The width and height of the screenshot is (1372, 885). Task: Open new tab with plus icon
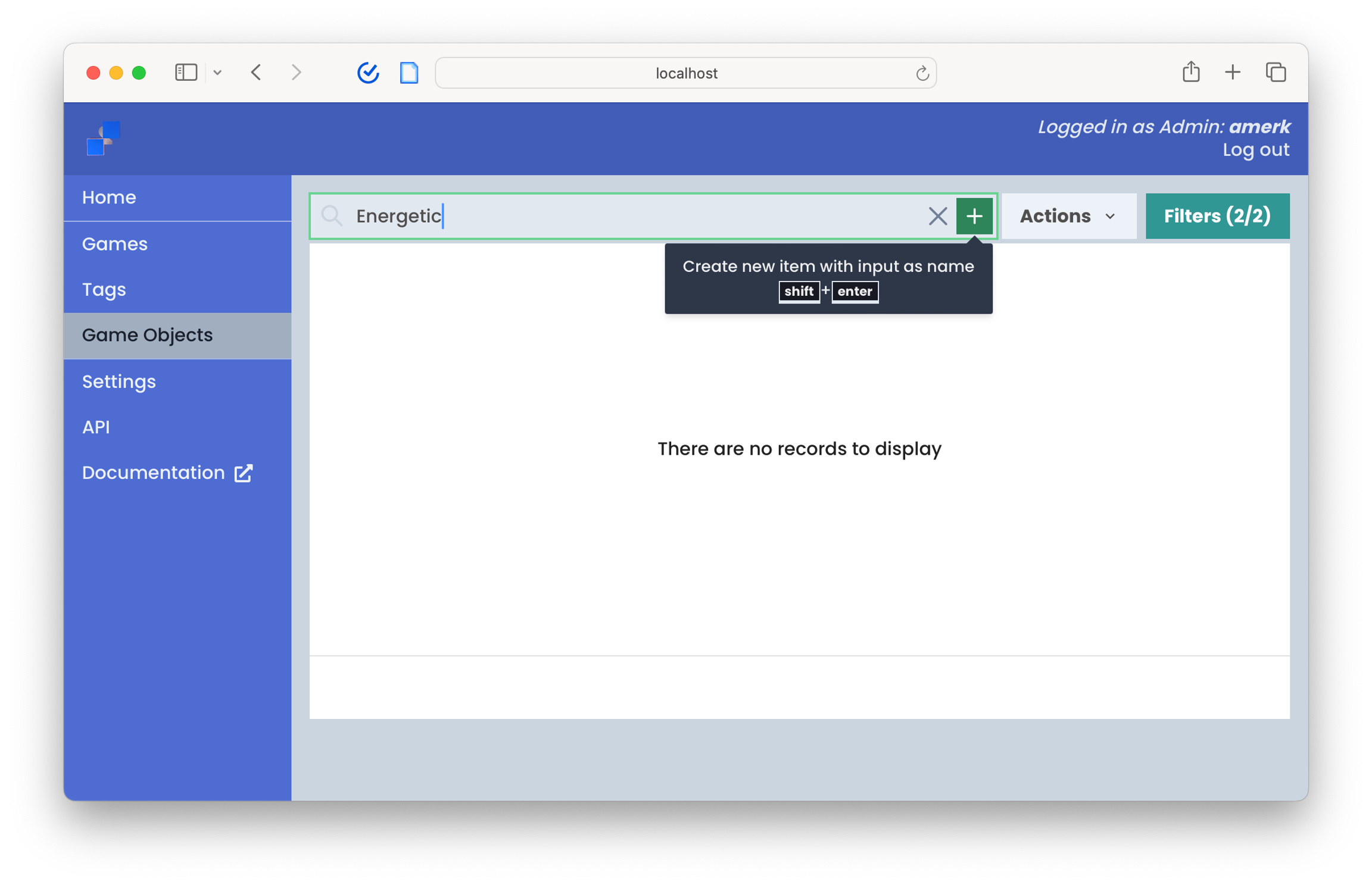(x=1232, y=73)
